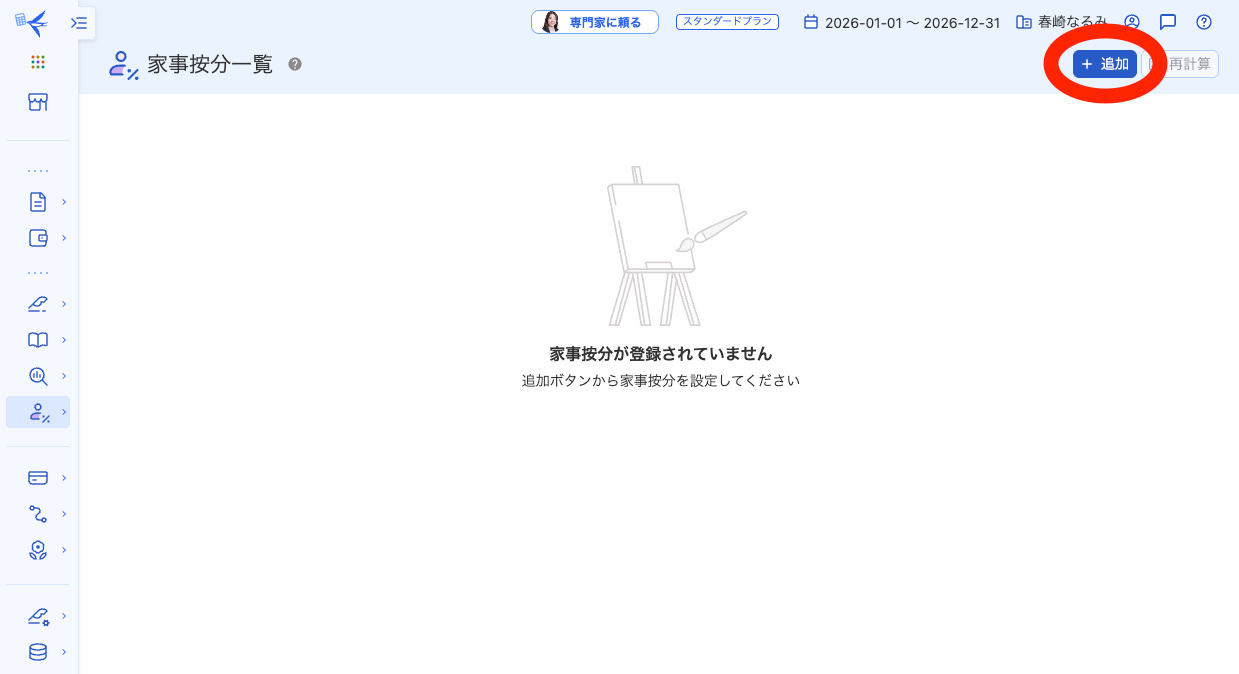The image size is (1239, 674).
Task: Expand chevron next to route connector icon
Action: point(64,514)
